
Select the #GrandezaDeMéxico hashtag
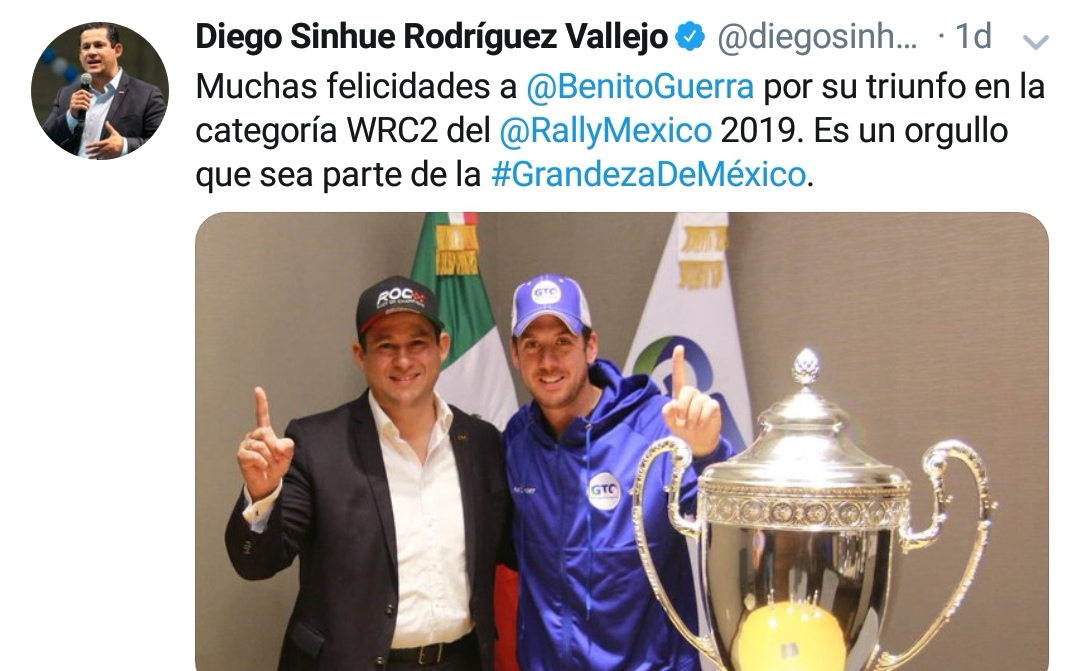click(648, 174)
